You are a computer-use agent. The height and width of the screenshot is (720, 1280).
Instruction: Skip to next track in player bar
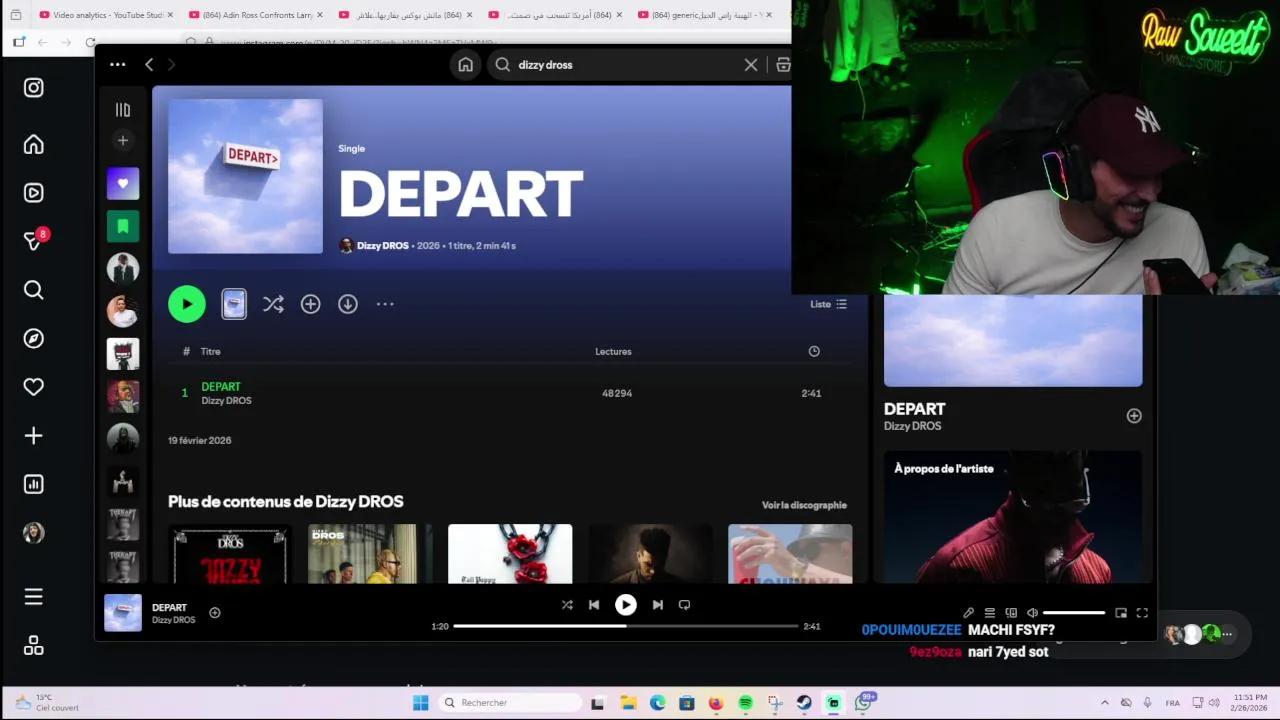point(657,605)
